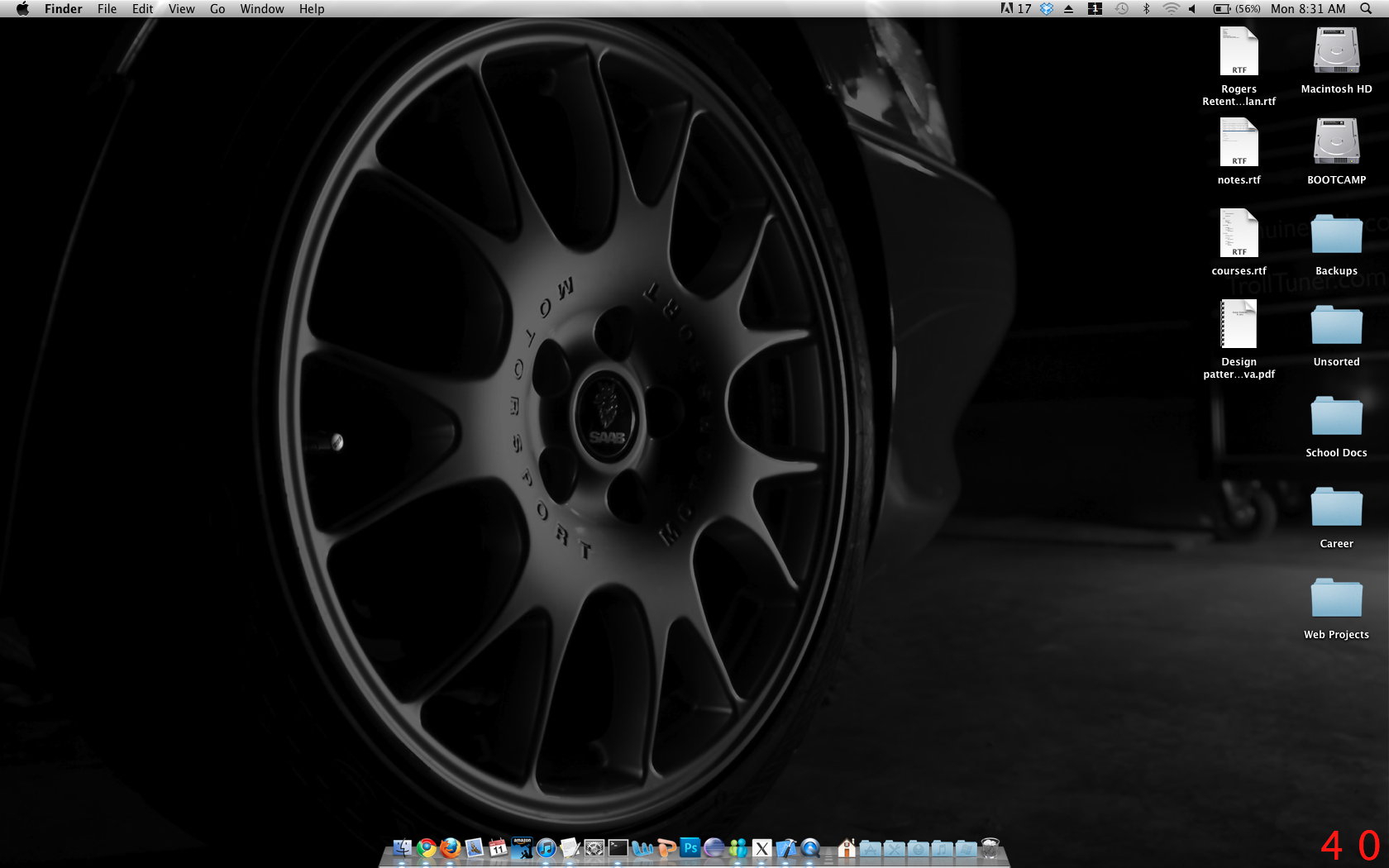The width and height of the screenshot is (1389, 868).
Task: Open the Wi-Fi status menu
Action: [x=1171, y=8]
